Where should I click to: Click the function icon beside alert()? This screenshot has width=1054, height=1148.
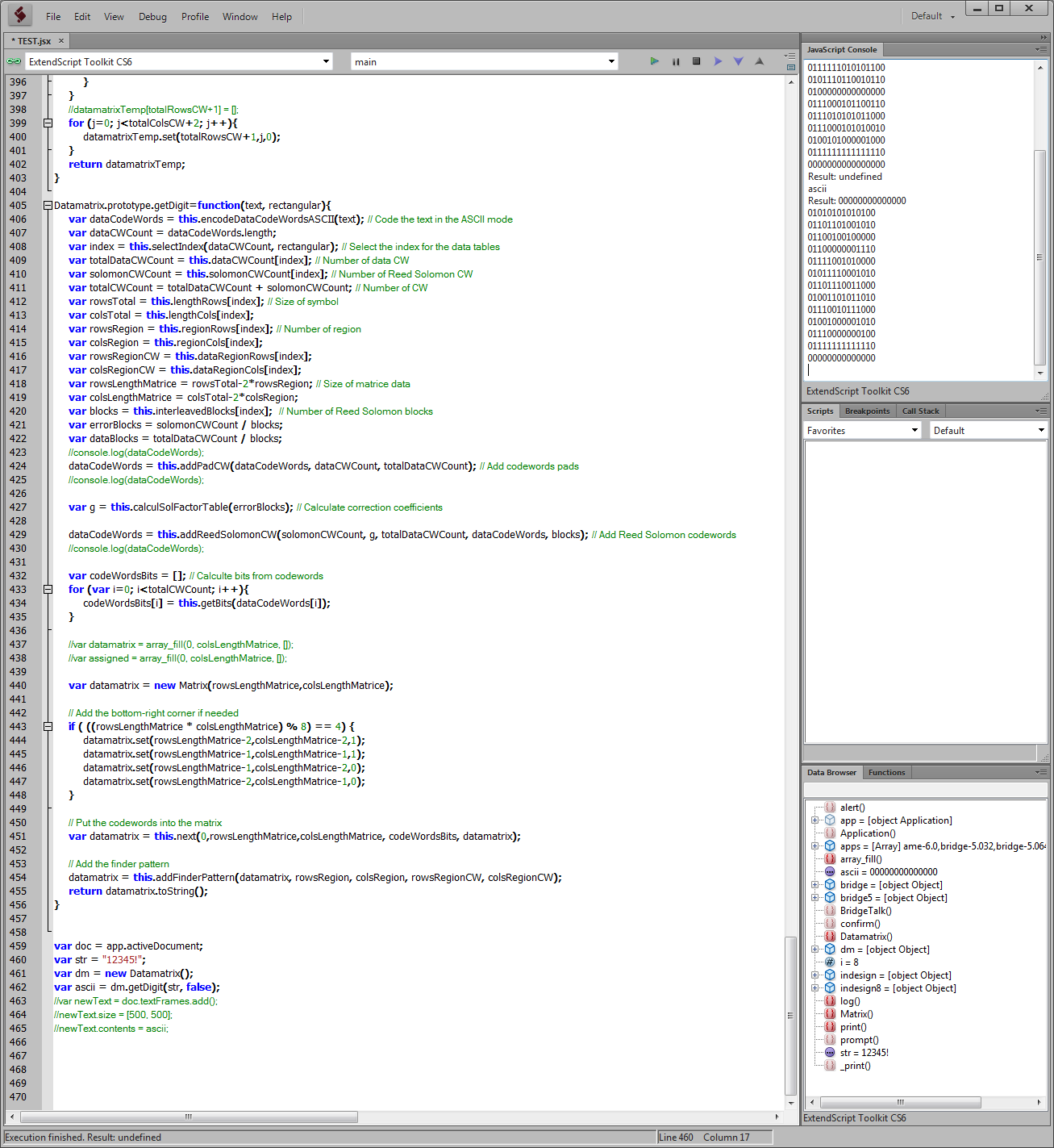[x=830, y=808]
